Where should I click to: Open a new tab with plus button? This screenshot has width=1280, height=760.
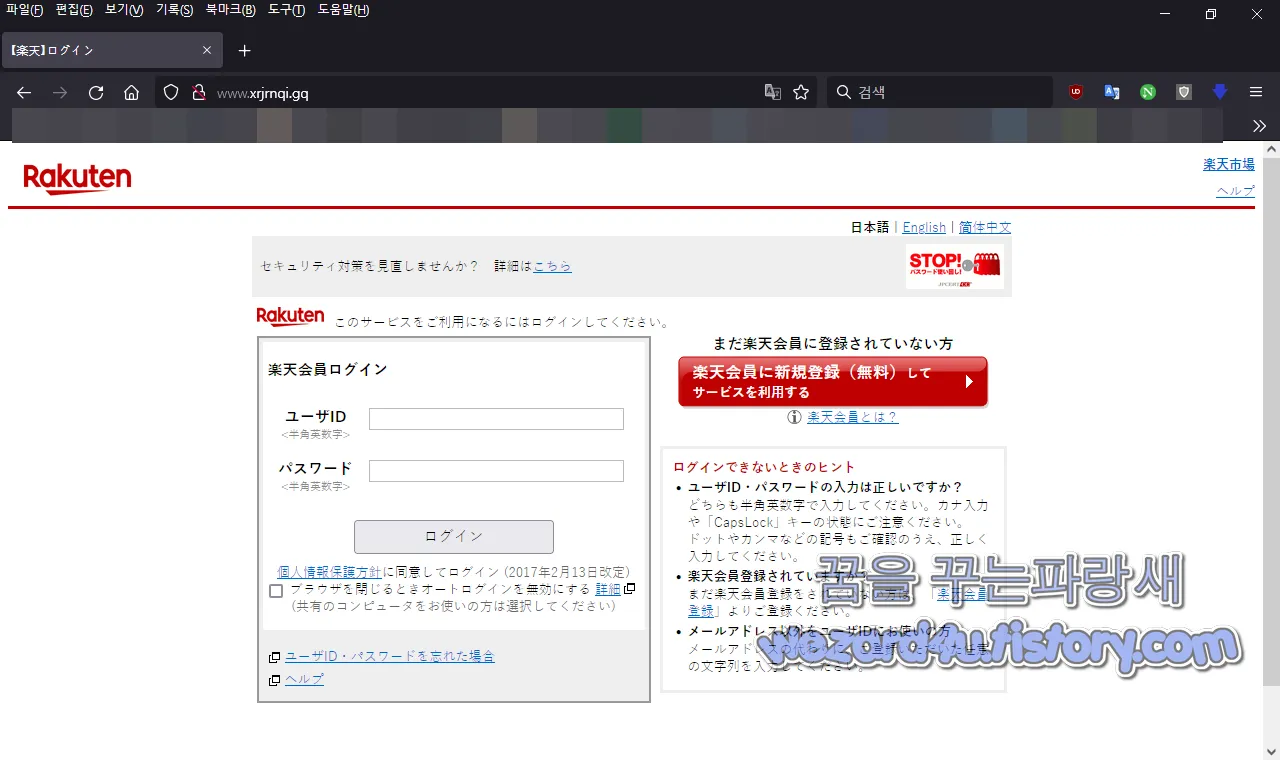pyautogui.click(x=244, y=50)
